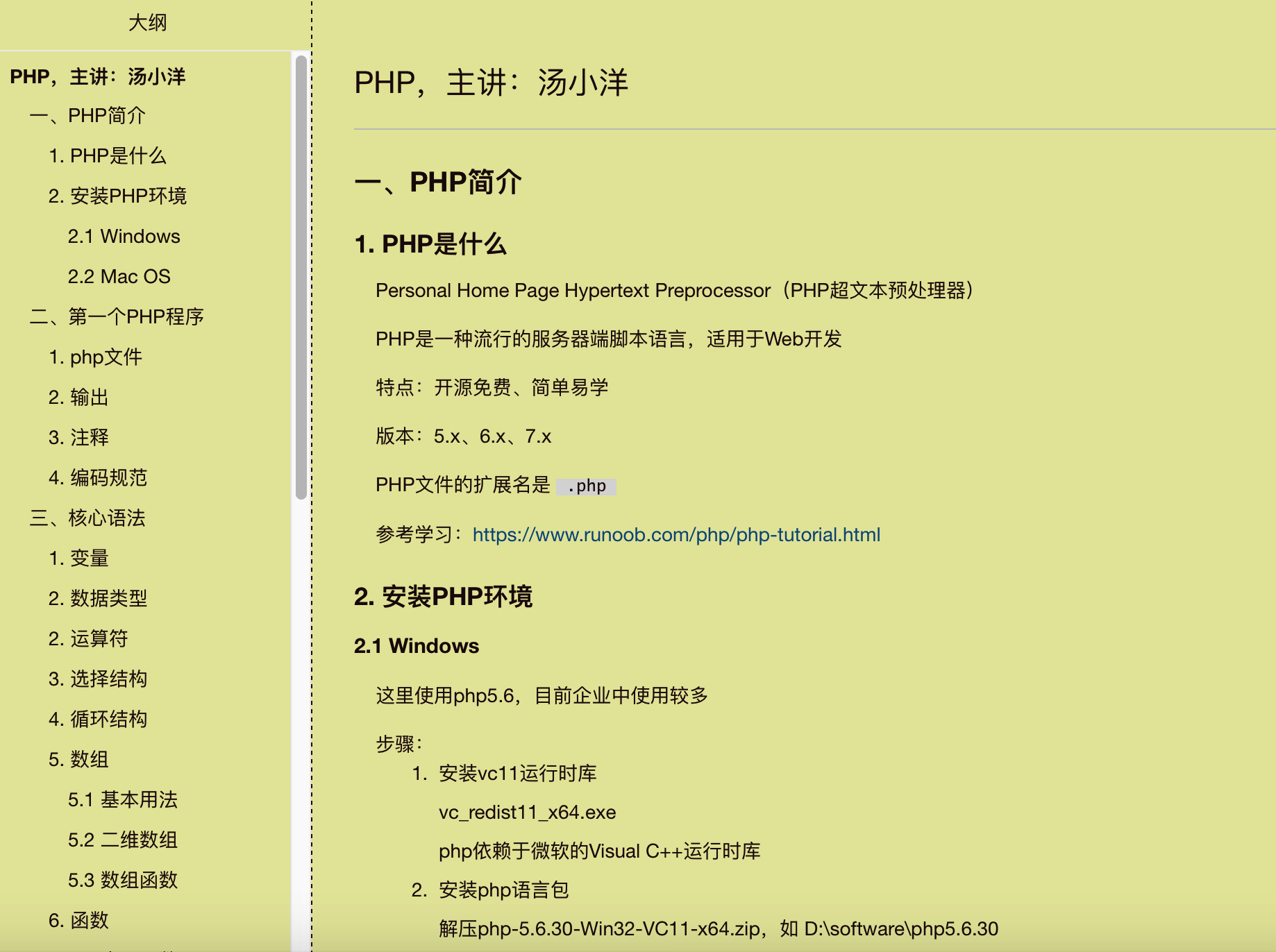Select '4. 编码规范' outline entry
1276x952 pixels.
pyautogui.click(x=98, y=478)
